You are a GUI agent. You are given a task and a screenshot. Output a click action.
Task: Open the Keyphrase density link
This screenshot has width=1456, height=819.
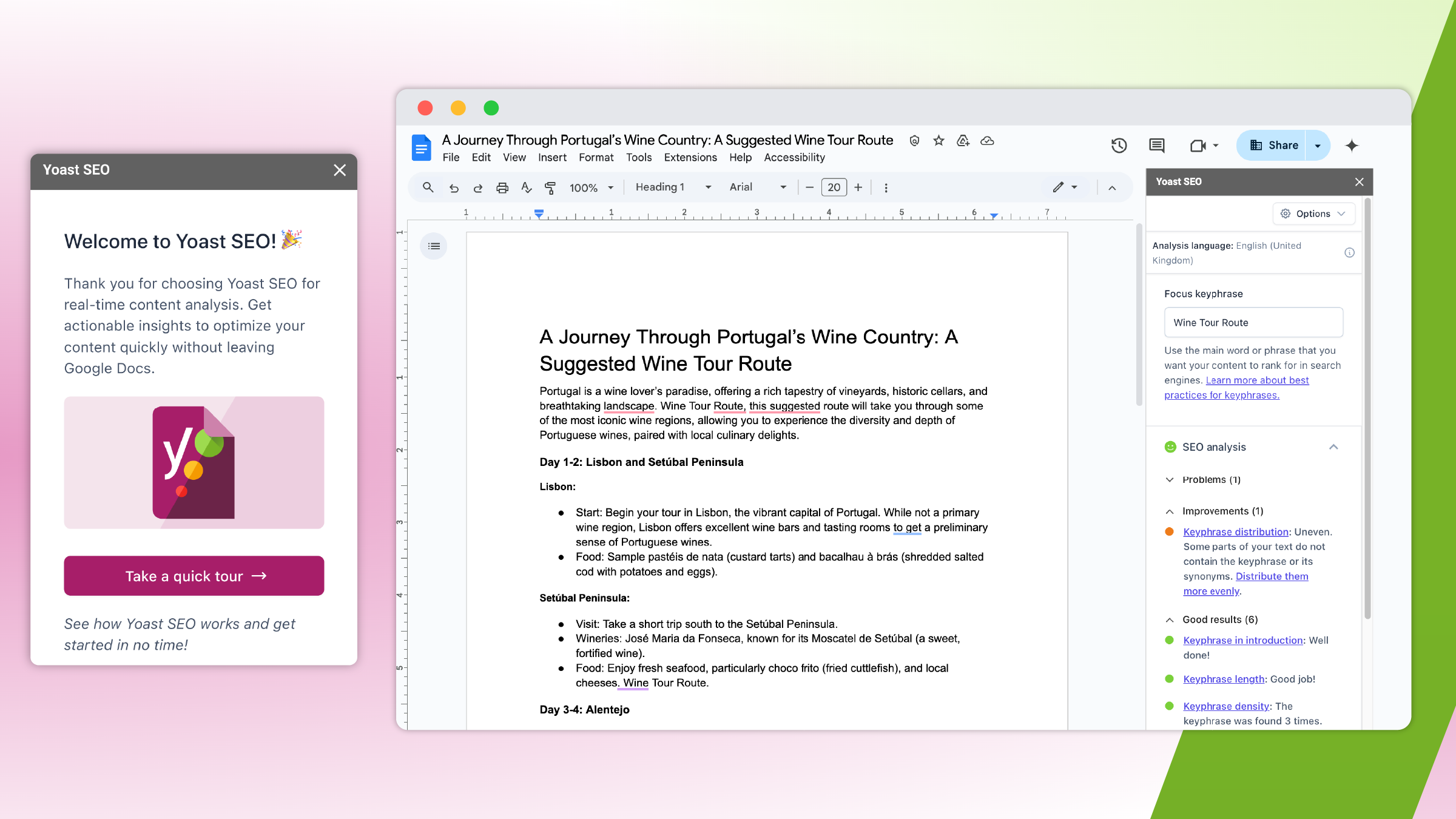pos(1226,707)
